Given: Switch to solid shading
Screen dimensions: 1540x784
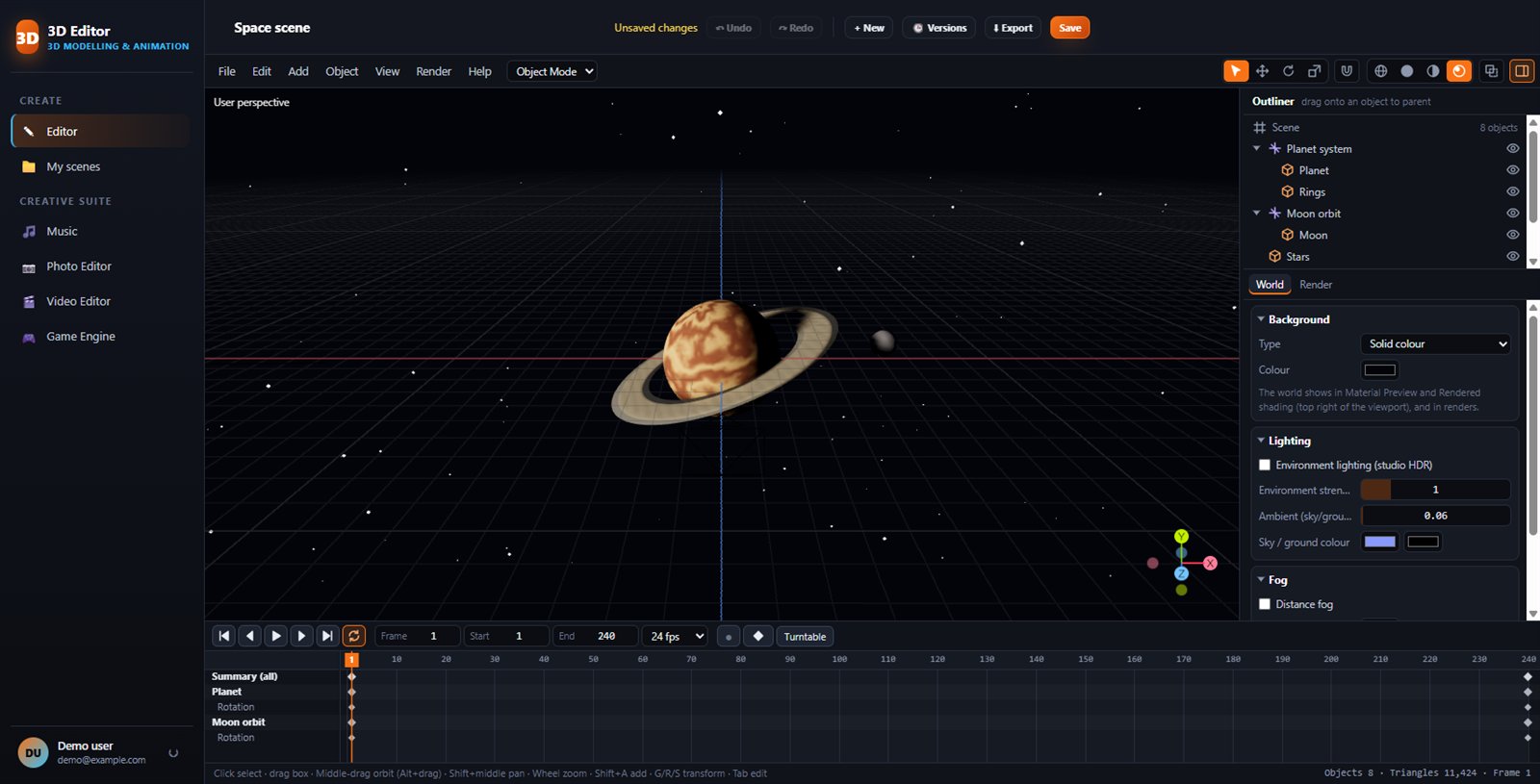Looking at the screenshot, I should (1407, 71).
